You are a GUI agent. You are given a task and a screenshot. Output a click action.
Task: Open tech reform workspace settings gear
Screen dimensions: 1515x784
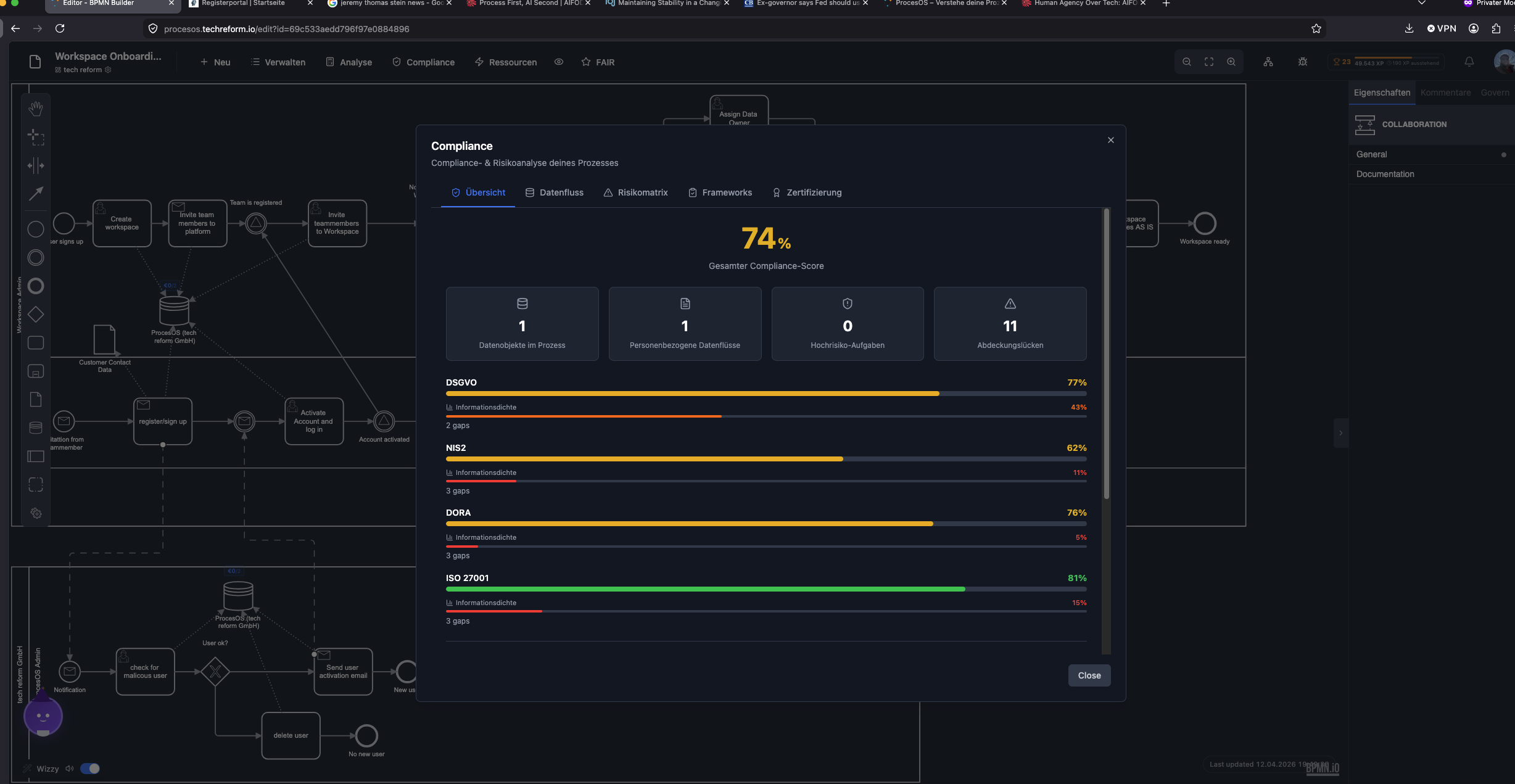108,70
